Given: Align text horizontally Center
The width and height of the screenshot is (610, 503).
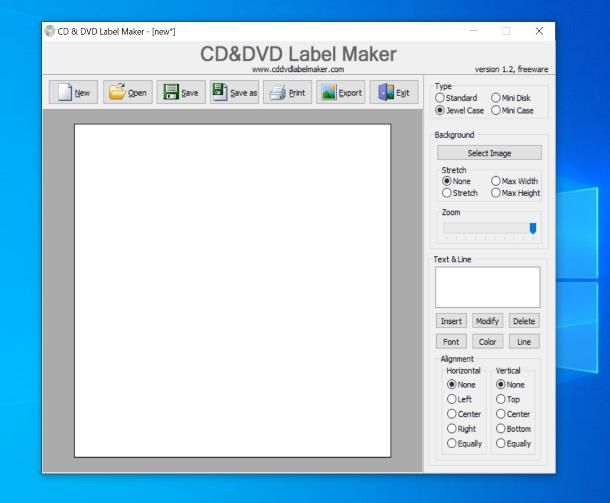Looking at the screenshot, I should pos(464,414).
